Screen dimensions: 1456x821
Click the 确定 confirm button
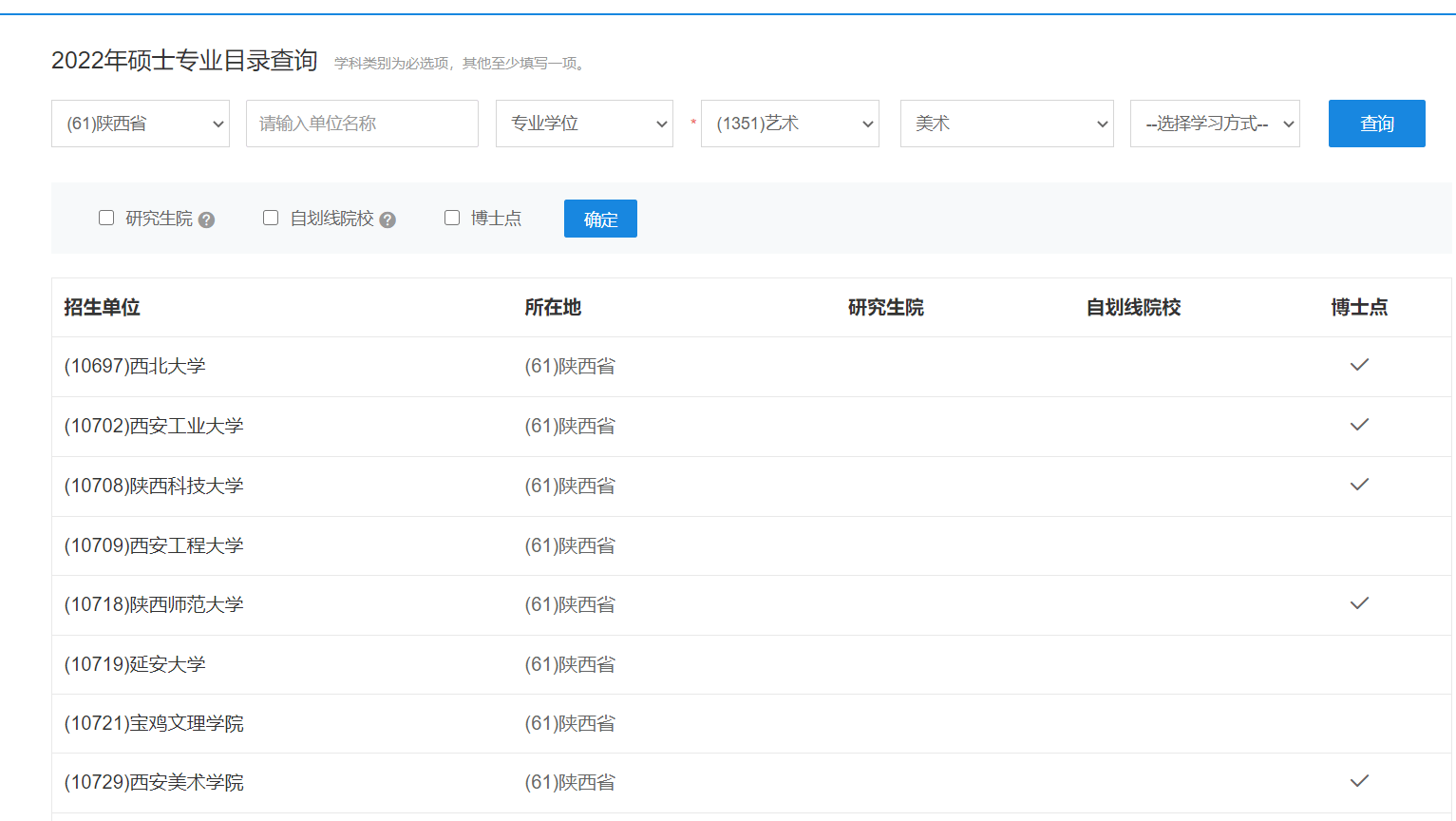tap(599, 218)
